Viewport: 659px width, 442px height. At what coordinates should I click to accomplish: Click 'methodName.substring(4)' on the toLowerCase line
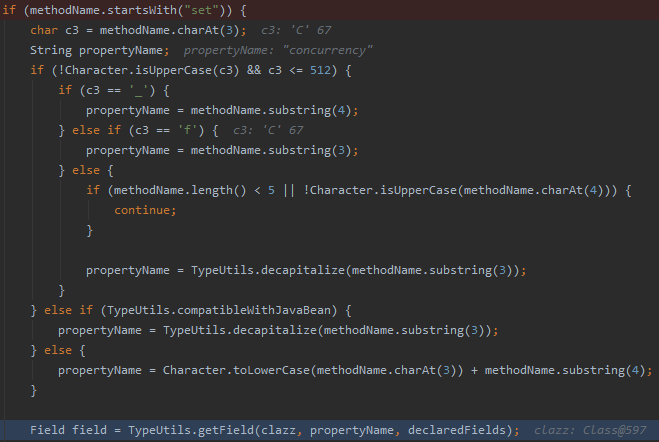coord(565,370)
